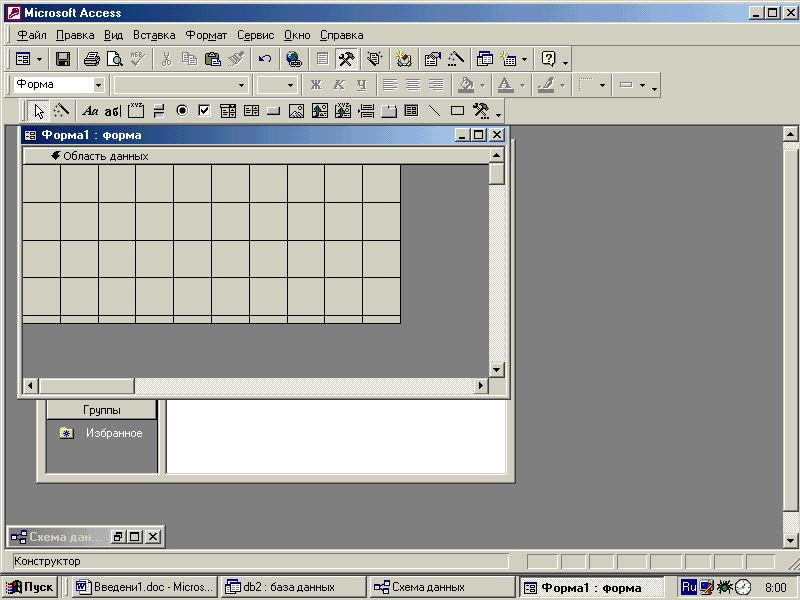This screenshot has height=600, width=800.
Task: Expand the New Object dropdown arrow
Action: pyautogui.click(x=524, y=59)
